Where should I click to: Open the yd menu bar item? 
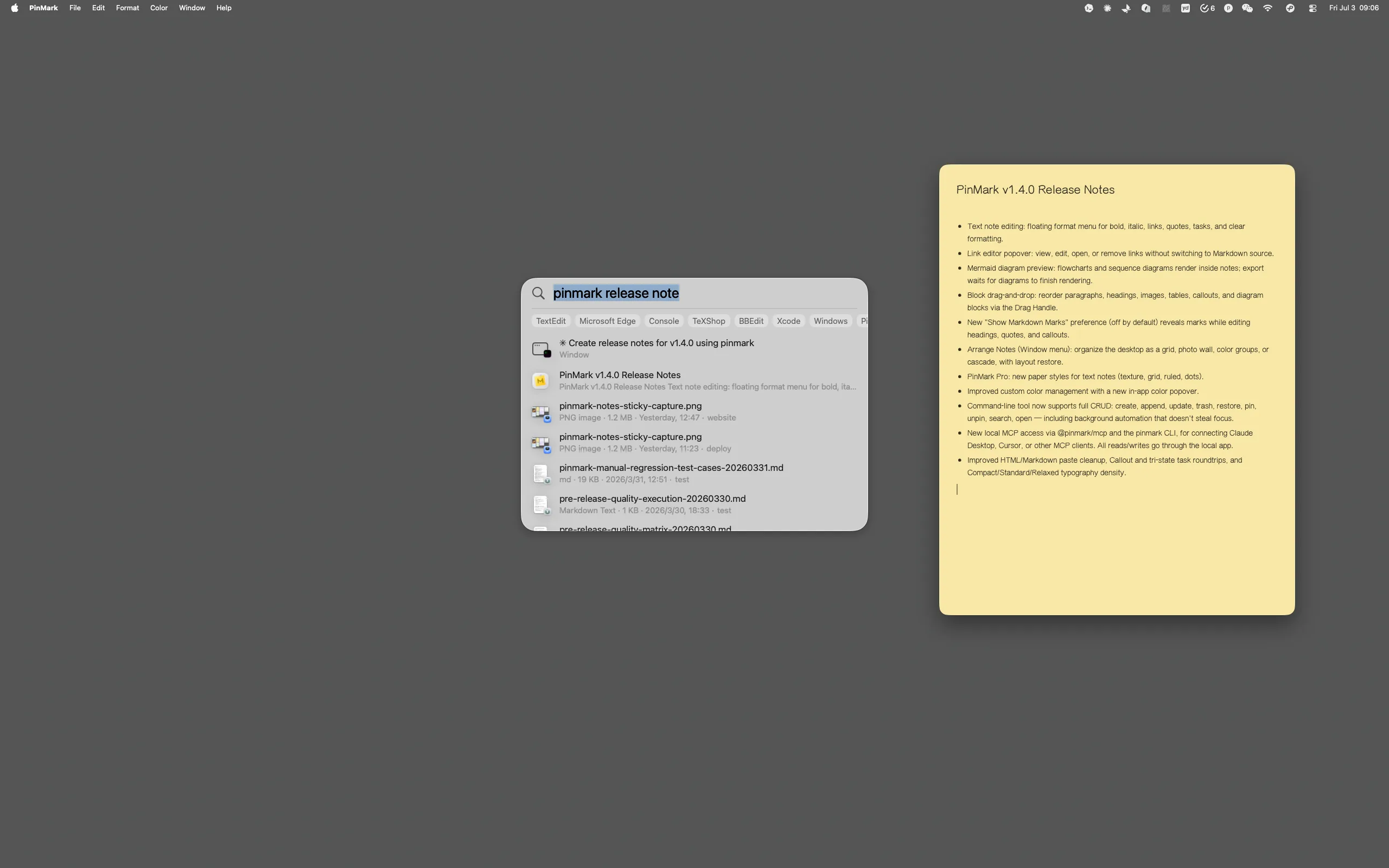[1185, 8]
